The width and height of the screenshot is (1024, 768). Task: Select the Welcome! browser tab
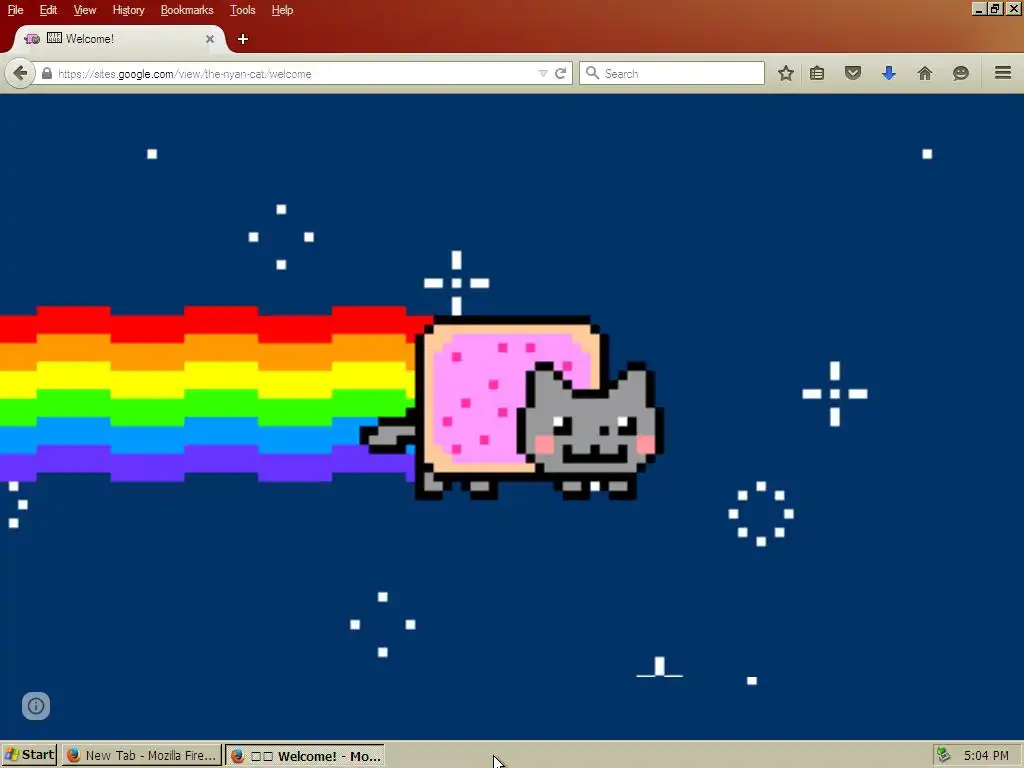click(121, 39)
